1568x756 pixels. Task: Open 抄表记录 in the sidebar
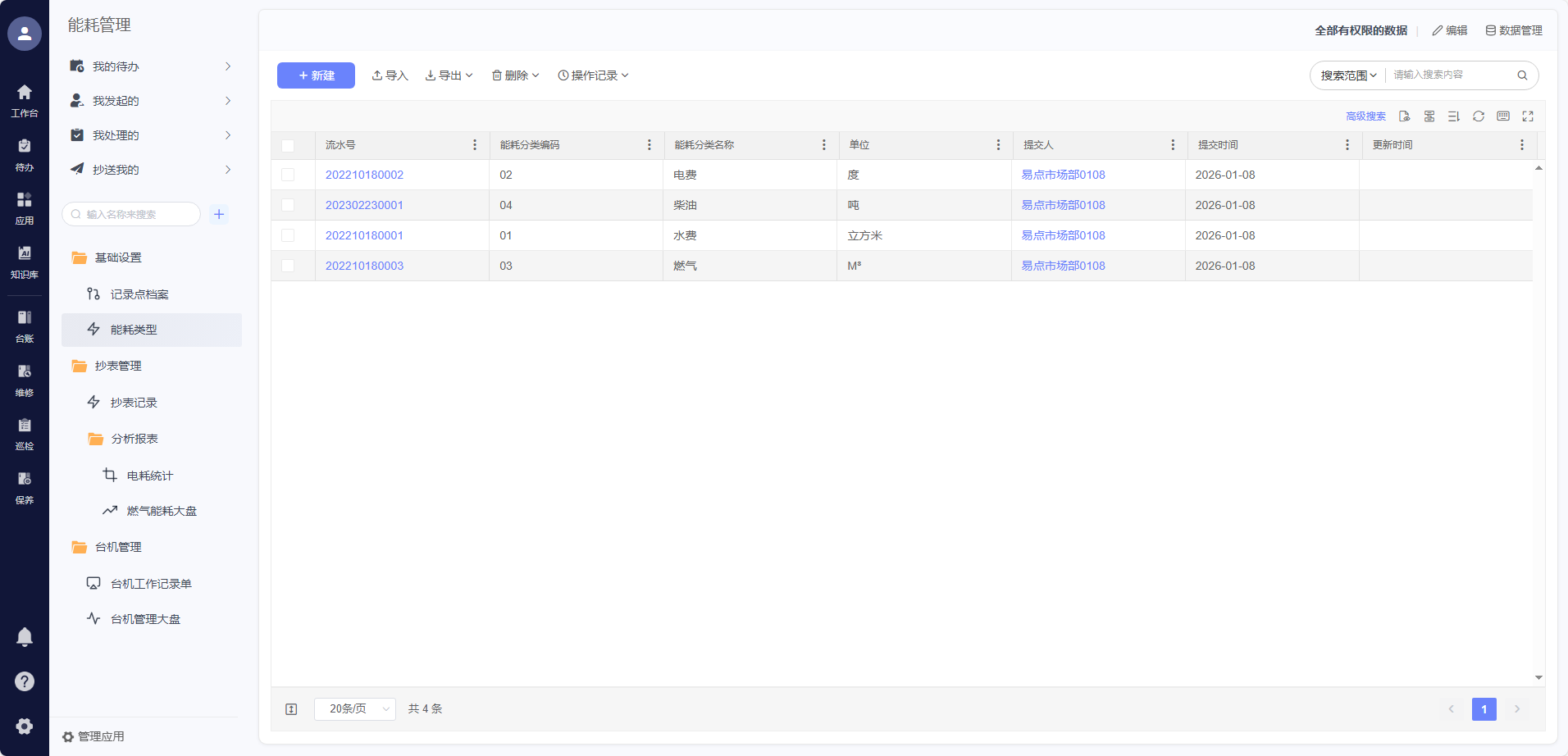[x=134, y=403]
